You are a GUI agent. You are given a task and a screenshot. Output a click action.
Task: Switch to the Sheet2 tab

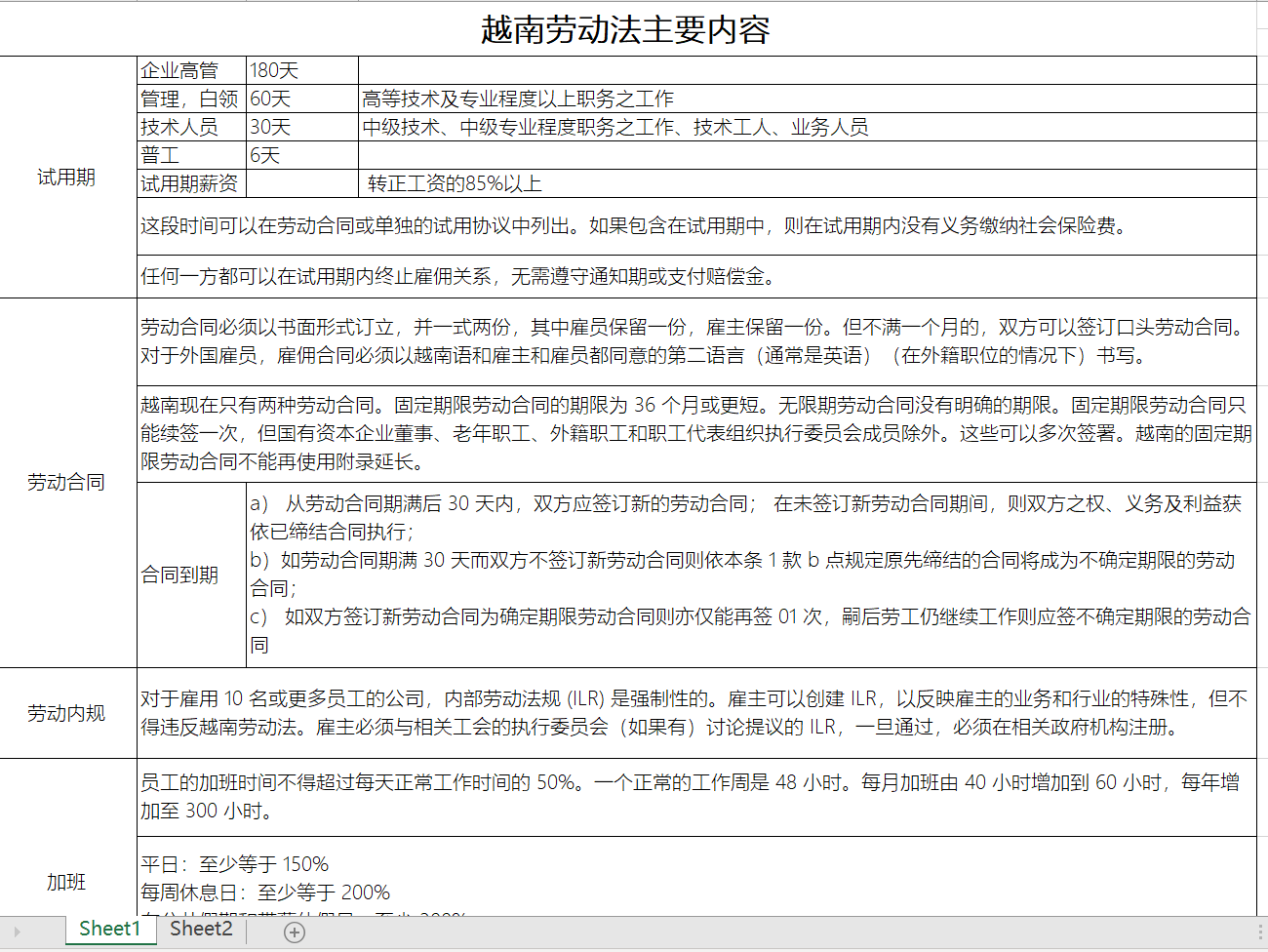click(201, 930)
